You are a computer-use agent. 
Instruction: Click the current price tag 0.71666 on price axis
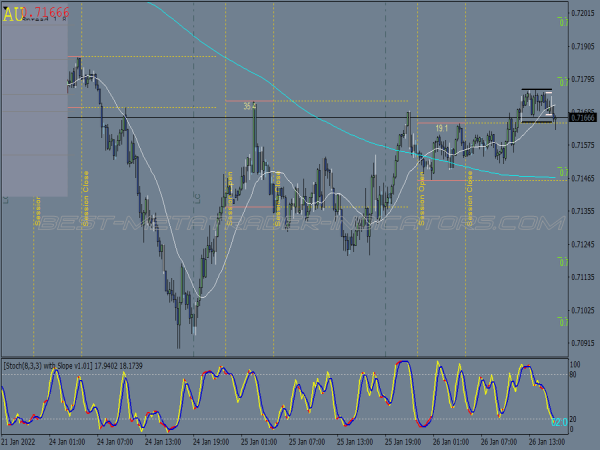(x=583, y=118)
